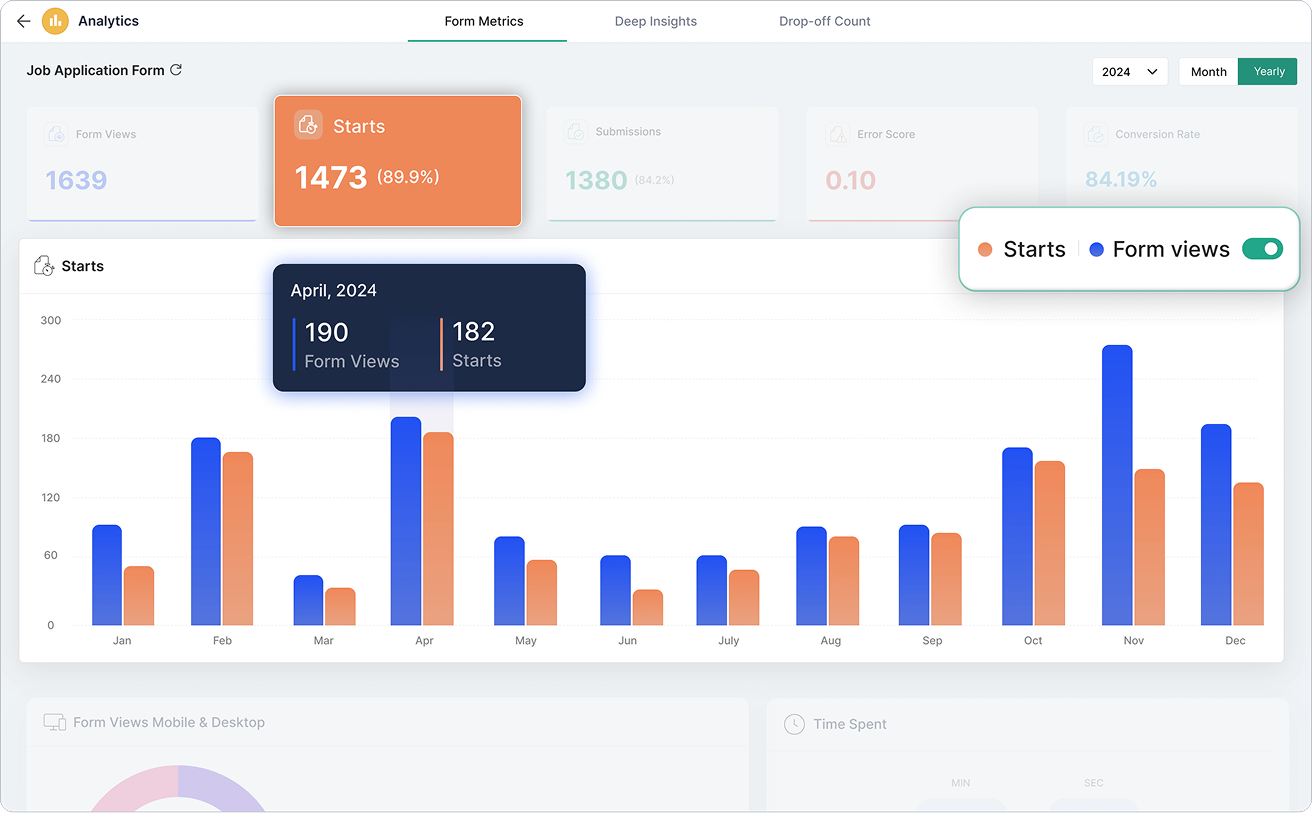Click the Conversion Rate card icon
Screen dimensions: 1312x813
click(x=1096, y=134)
